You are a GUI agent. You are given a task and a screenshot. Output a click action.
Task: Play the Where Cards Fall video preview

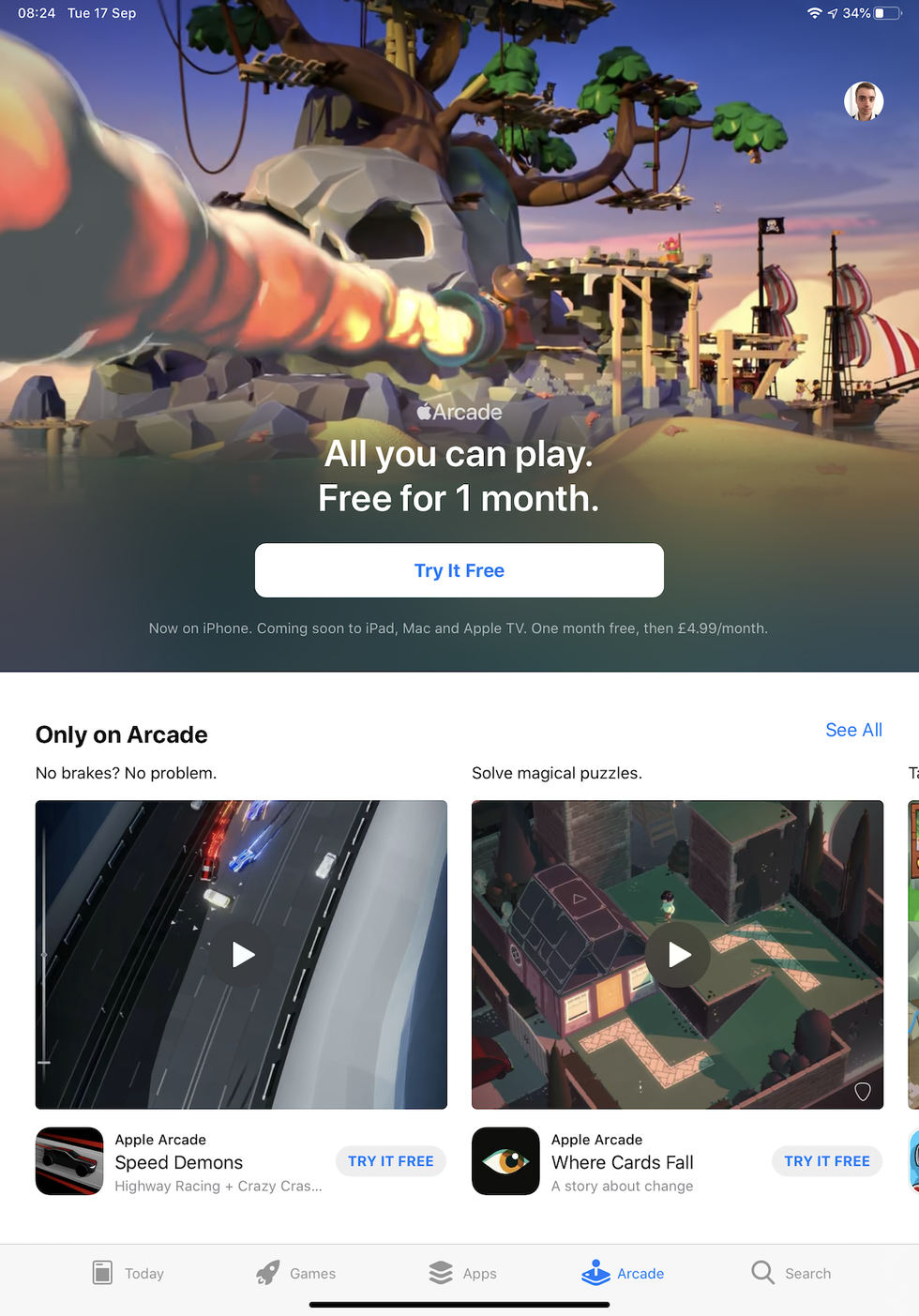click(x=679, y=955)
